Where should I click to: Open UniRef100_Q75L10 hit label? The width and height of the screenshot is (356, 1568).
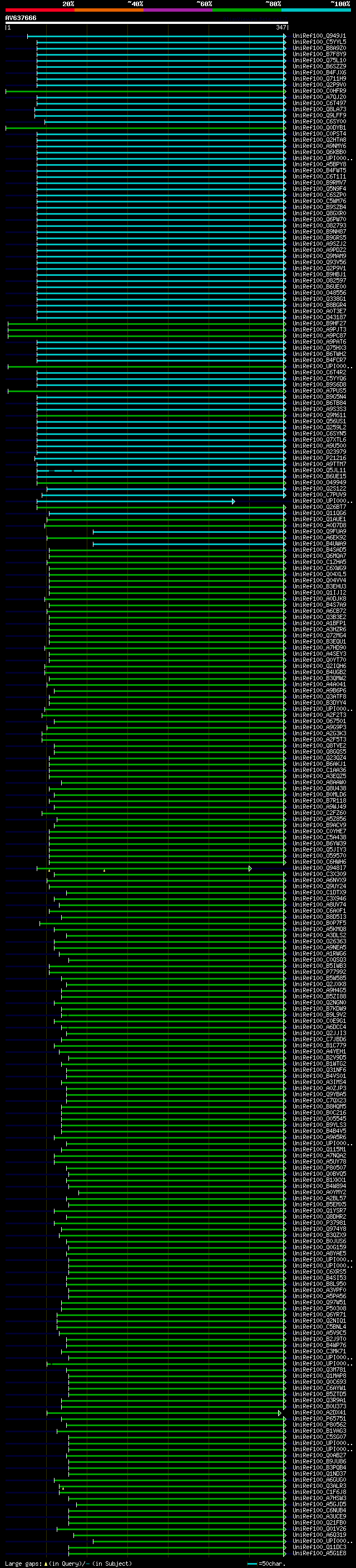pyautogui.click(x=319, y=60)
